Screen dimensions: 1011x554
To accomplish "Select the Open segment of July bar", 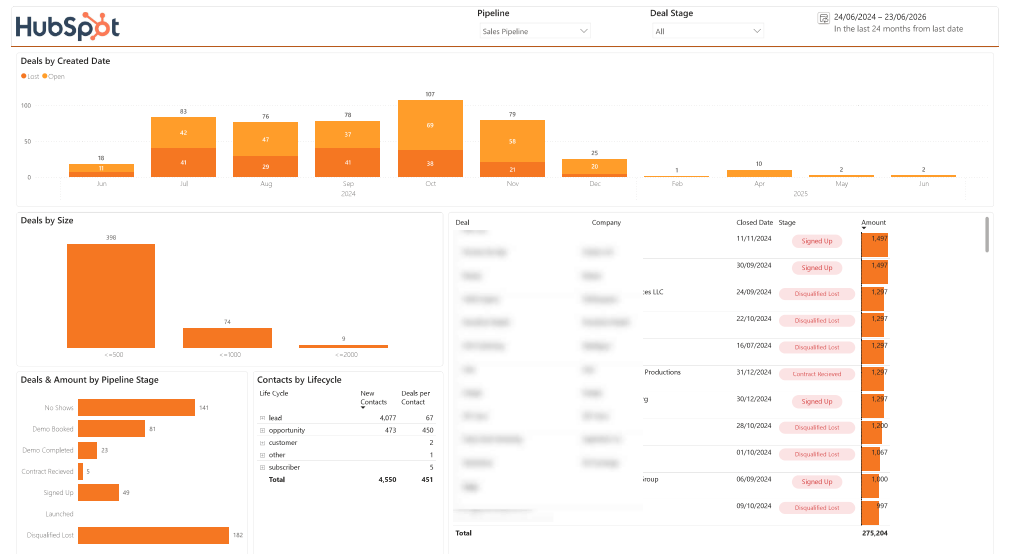I will tap(183, 133).
